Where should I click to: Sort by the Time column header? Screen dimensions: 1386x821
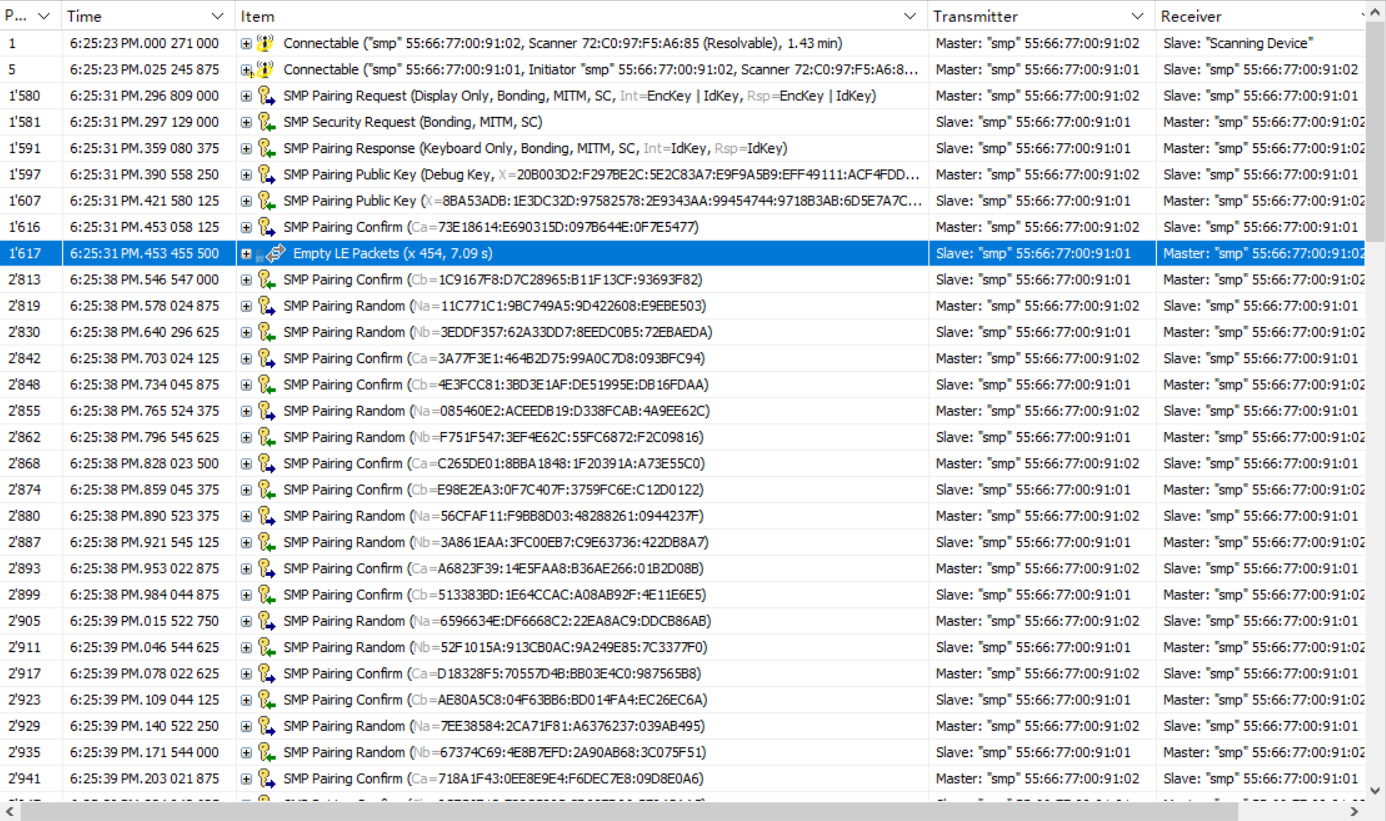click(x=84, y=16)
